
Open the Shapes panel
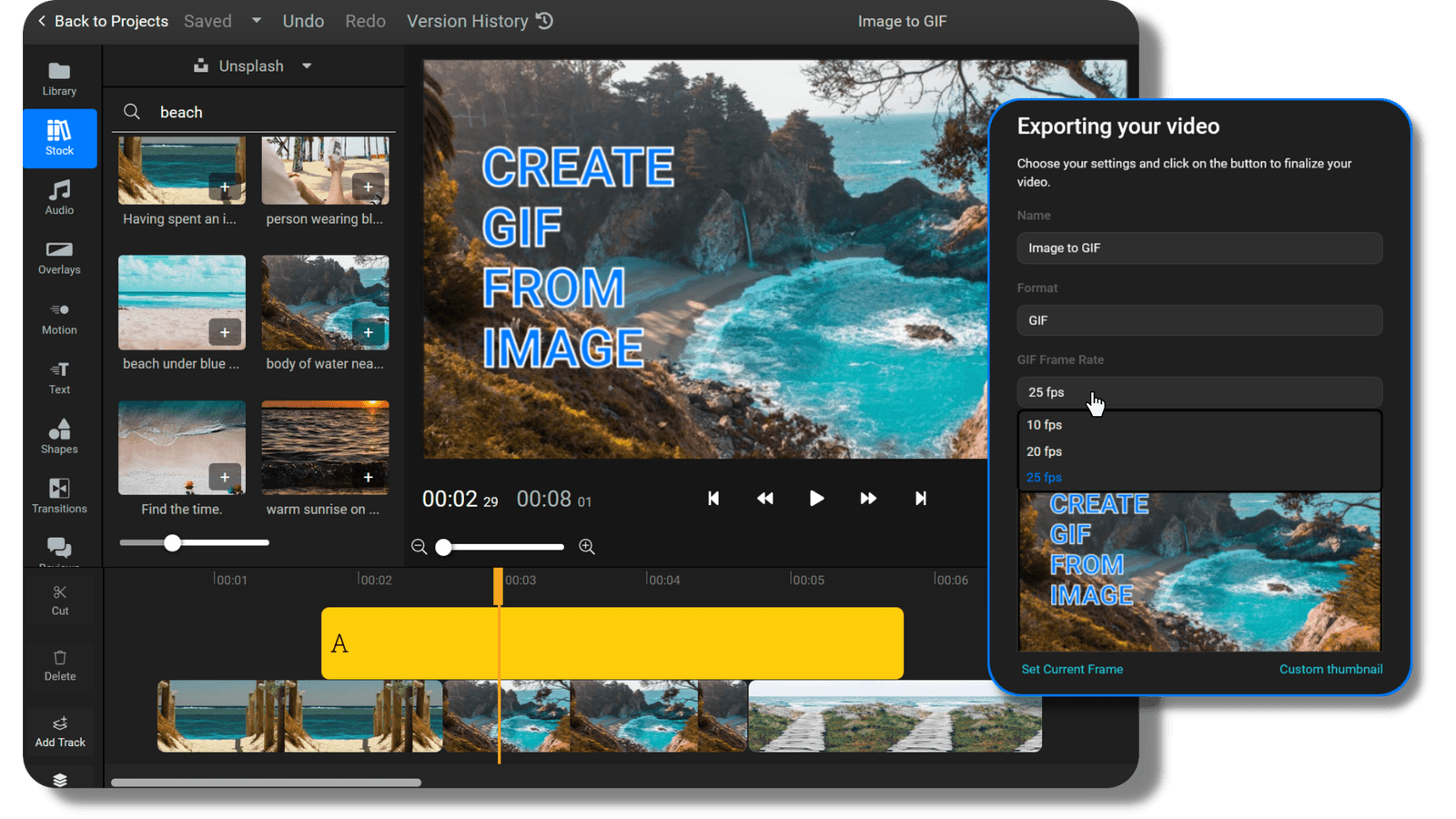pos(58,436)
